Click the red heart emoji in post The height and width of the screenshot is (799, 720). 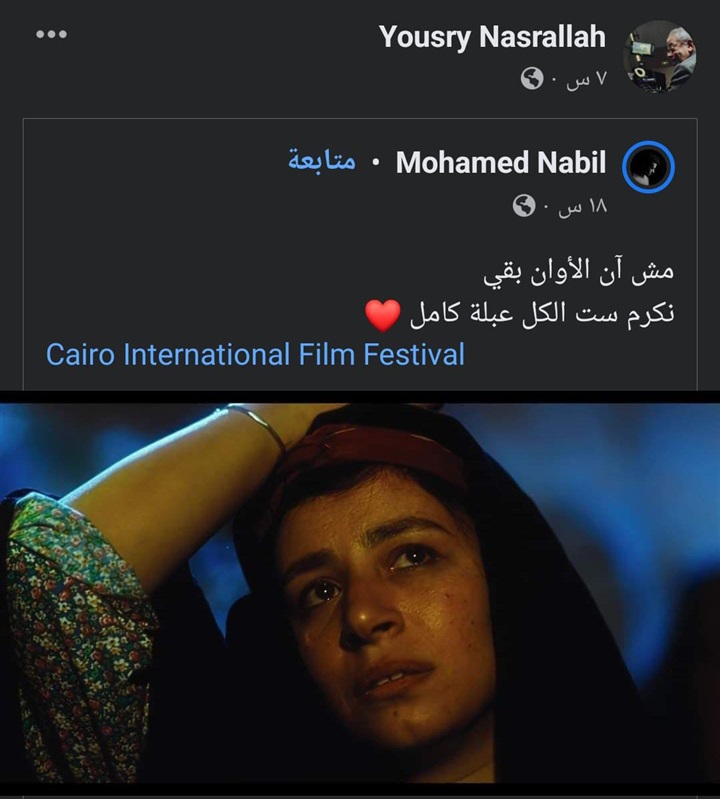point(383,315)
